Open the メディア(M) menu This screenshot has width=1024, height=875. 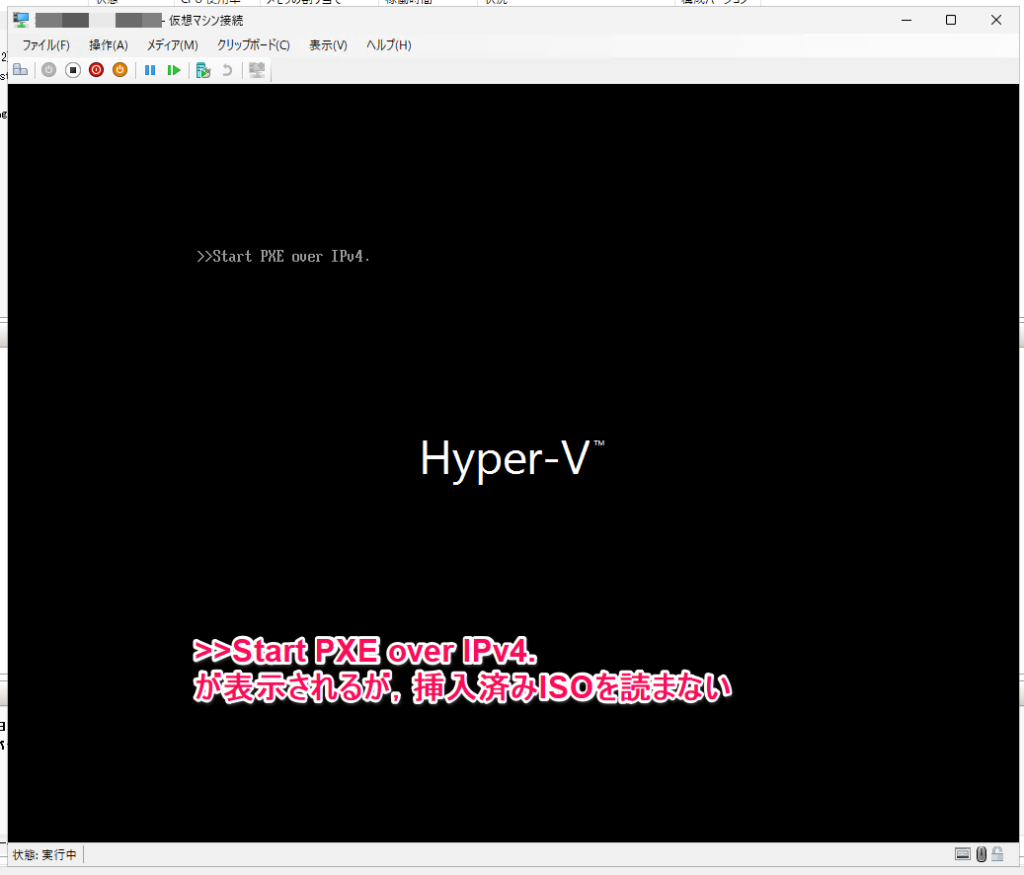pyautogui.click(x=172, y=45)
